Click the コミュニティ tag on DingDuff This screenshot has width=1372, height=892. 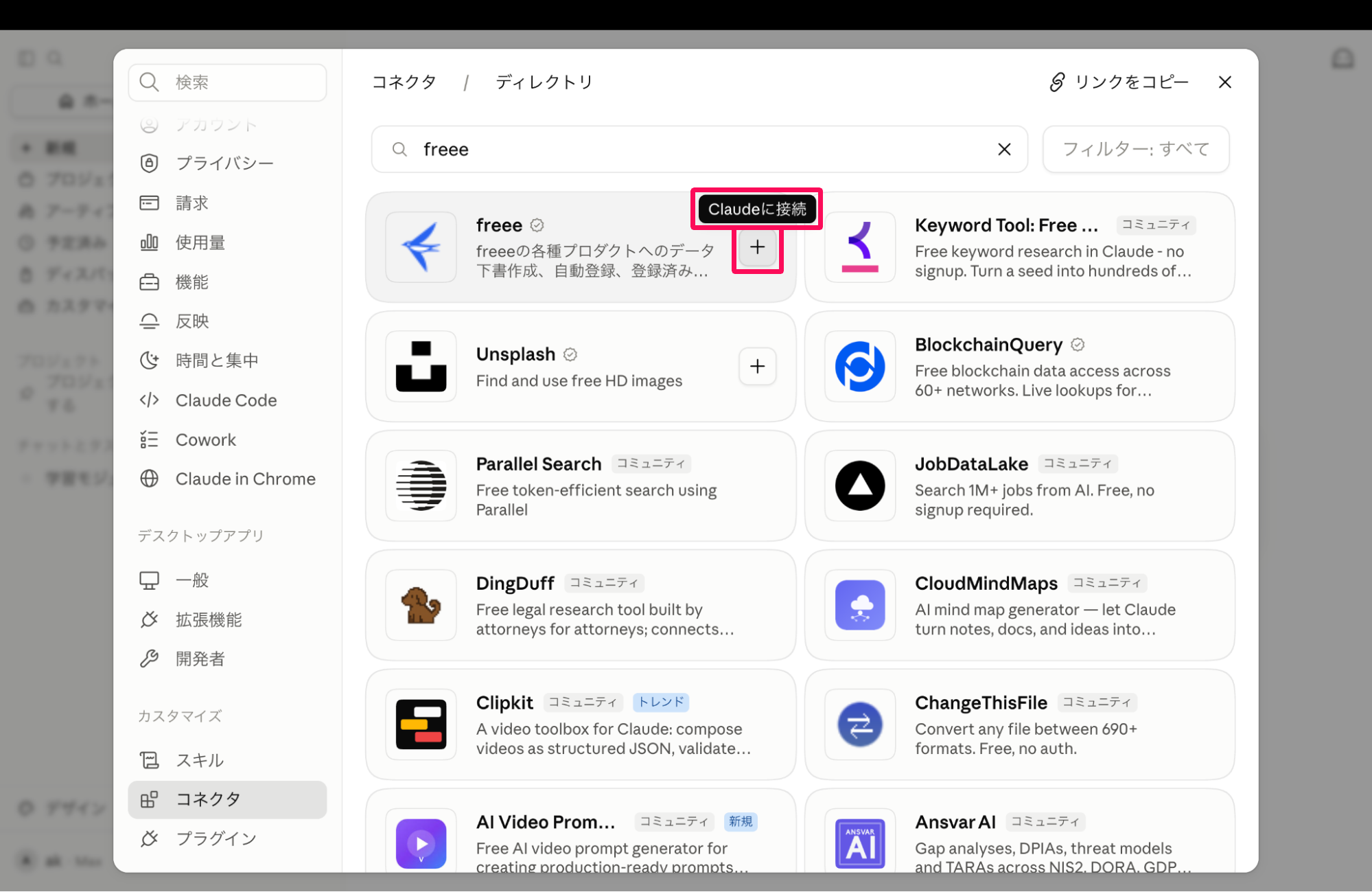pos(604,583)
